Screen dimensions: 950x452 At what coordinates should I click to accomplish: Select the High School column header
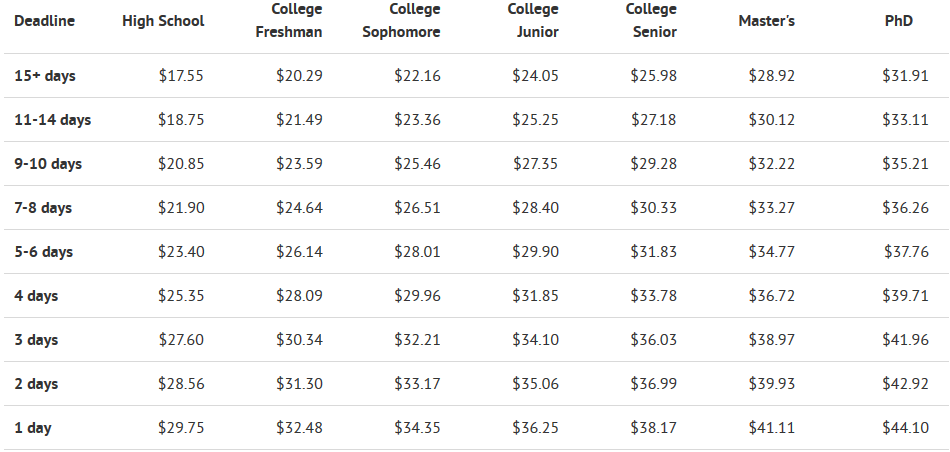click(x=163, y=21)
